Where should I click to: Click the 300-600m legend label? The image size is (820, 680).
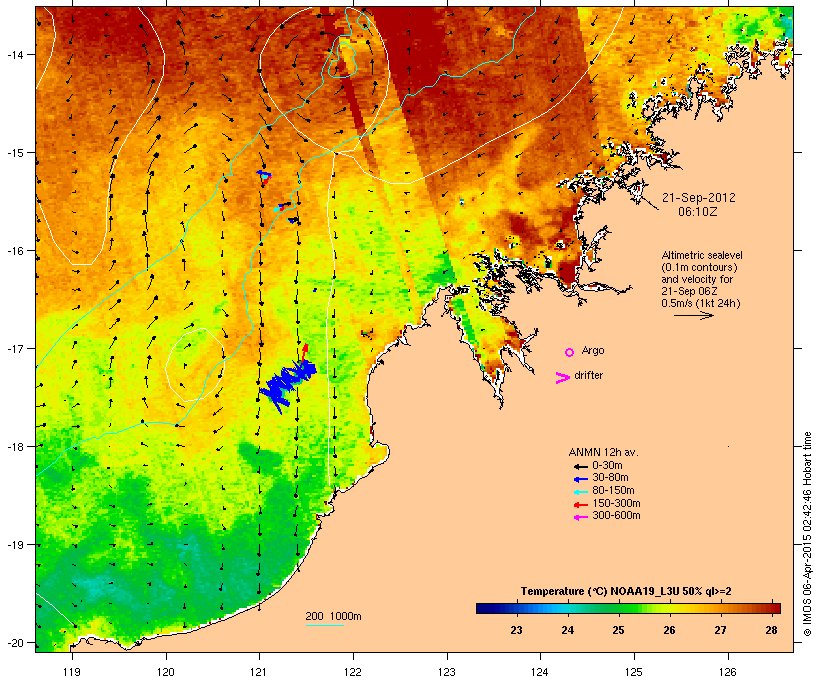coord(616,516)
